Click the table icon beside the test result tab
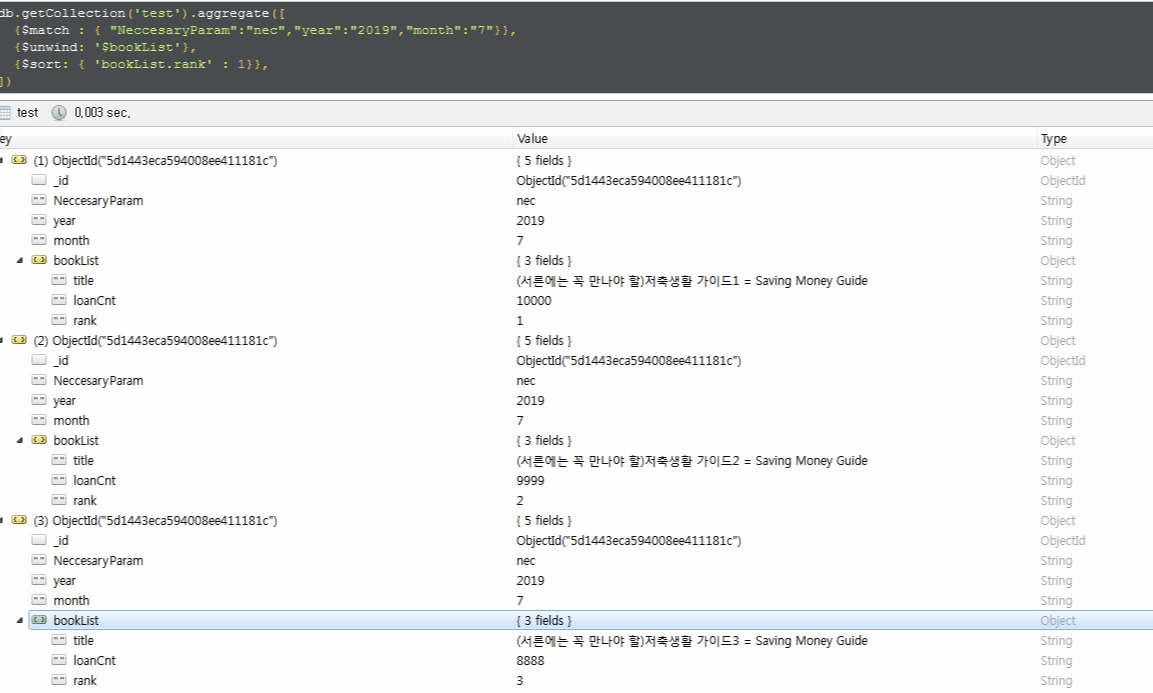This screenshot has width=1153, height=693. pos(4,113)
